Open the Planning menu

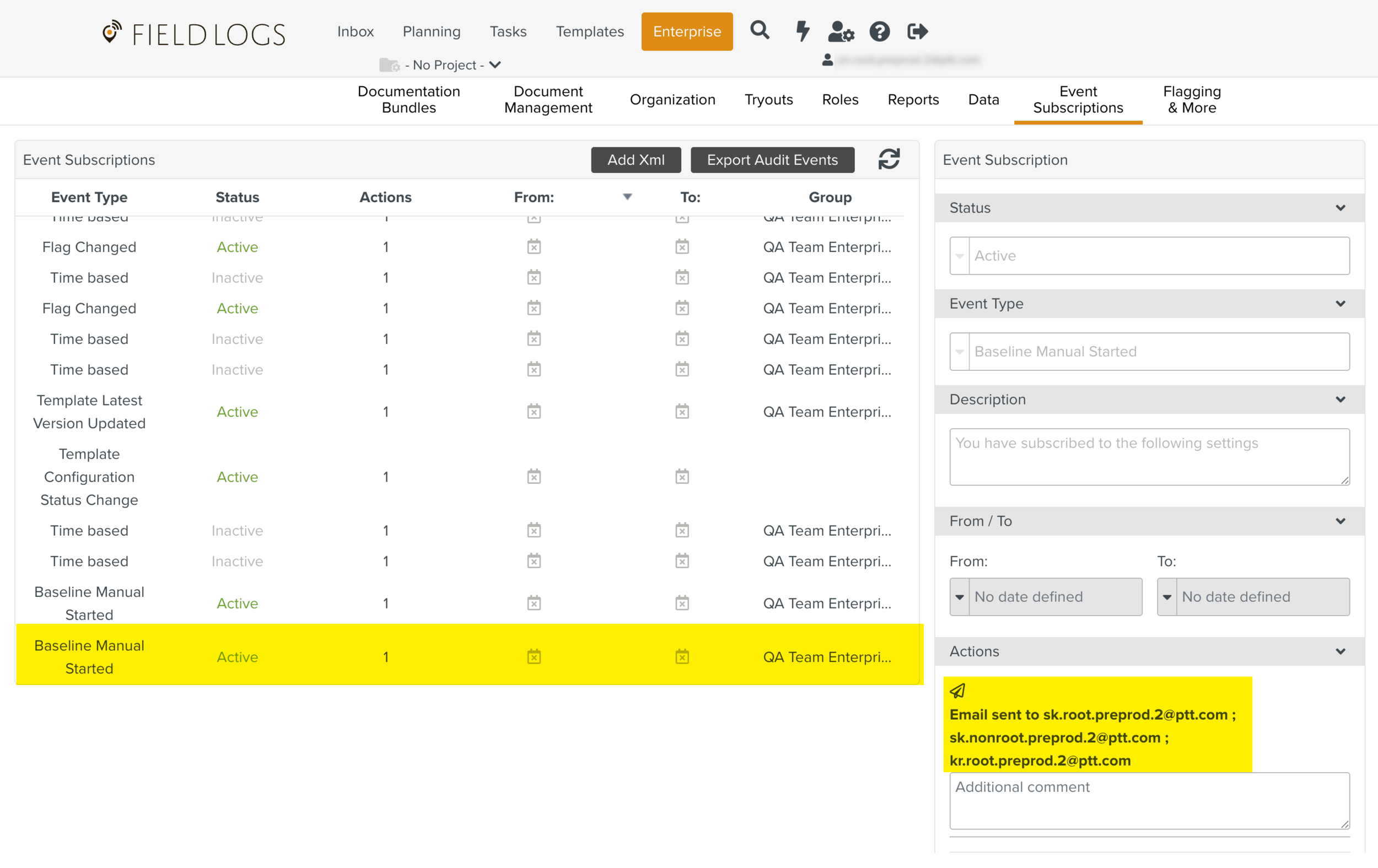click(x=432, y=31)
